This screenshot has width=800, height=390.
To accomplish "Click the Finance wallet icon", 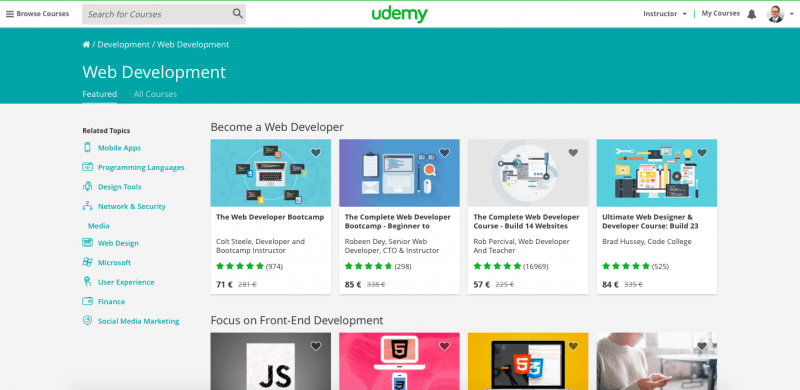I will coord(87,301).
